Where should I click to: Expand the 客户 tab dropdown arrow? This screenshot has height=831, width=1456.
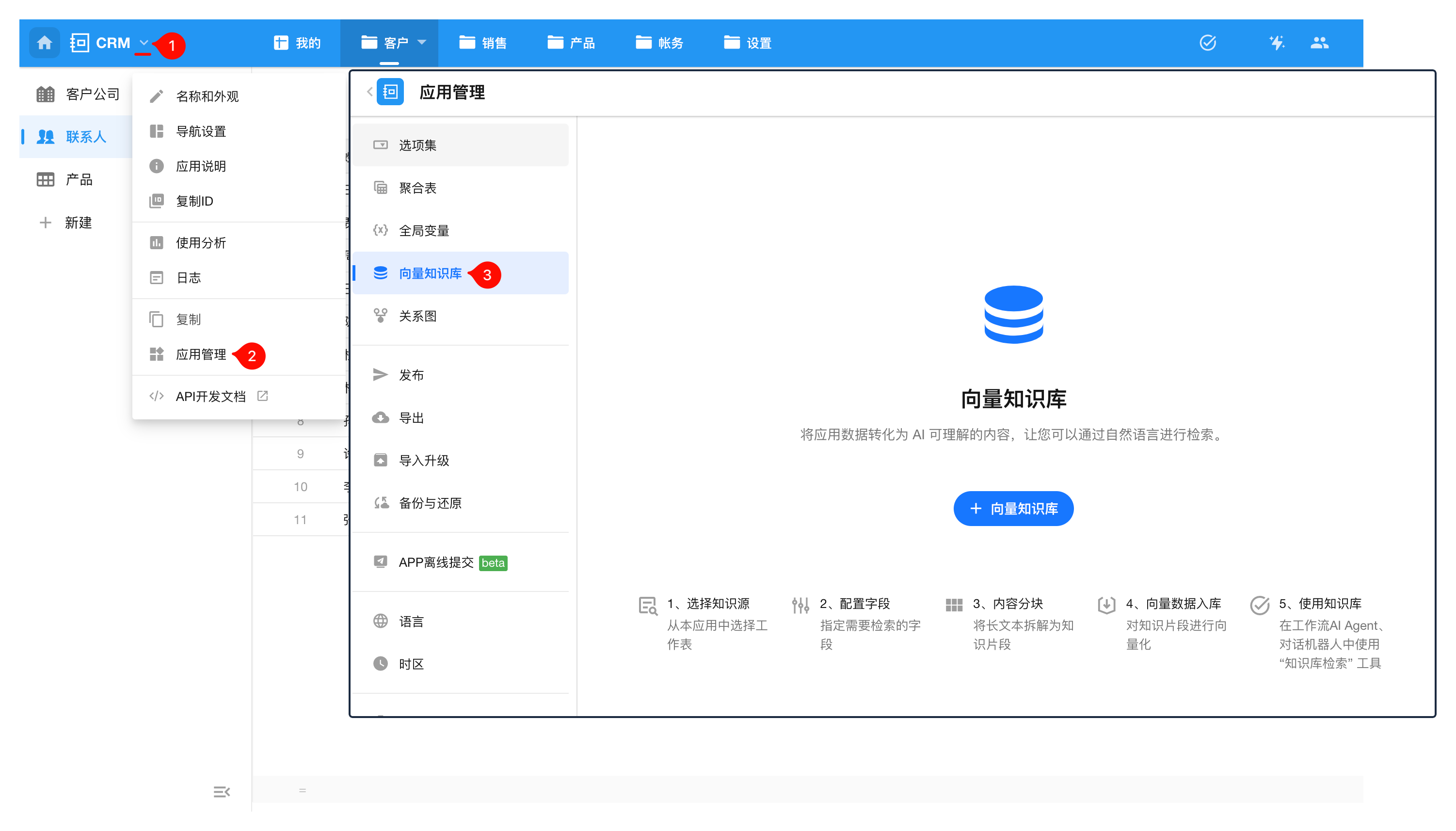(x=422, y=43)
